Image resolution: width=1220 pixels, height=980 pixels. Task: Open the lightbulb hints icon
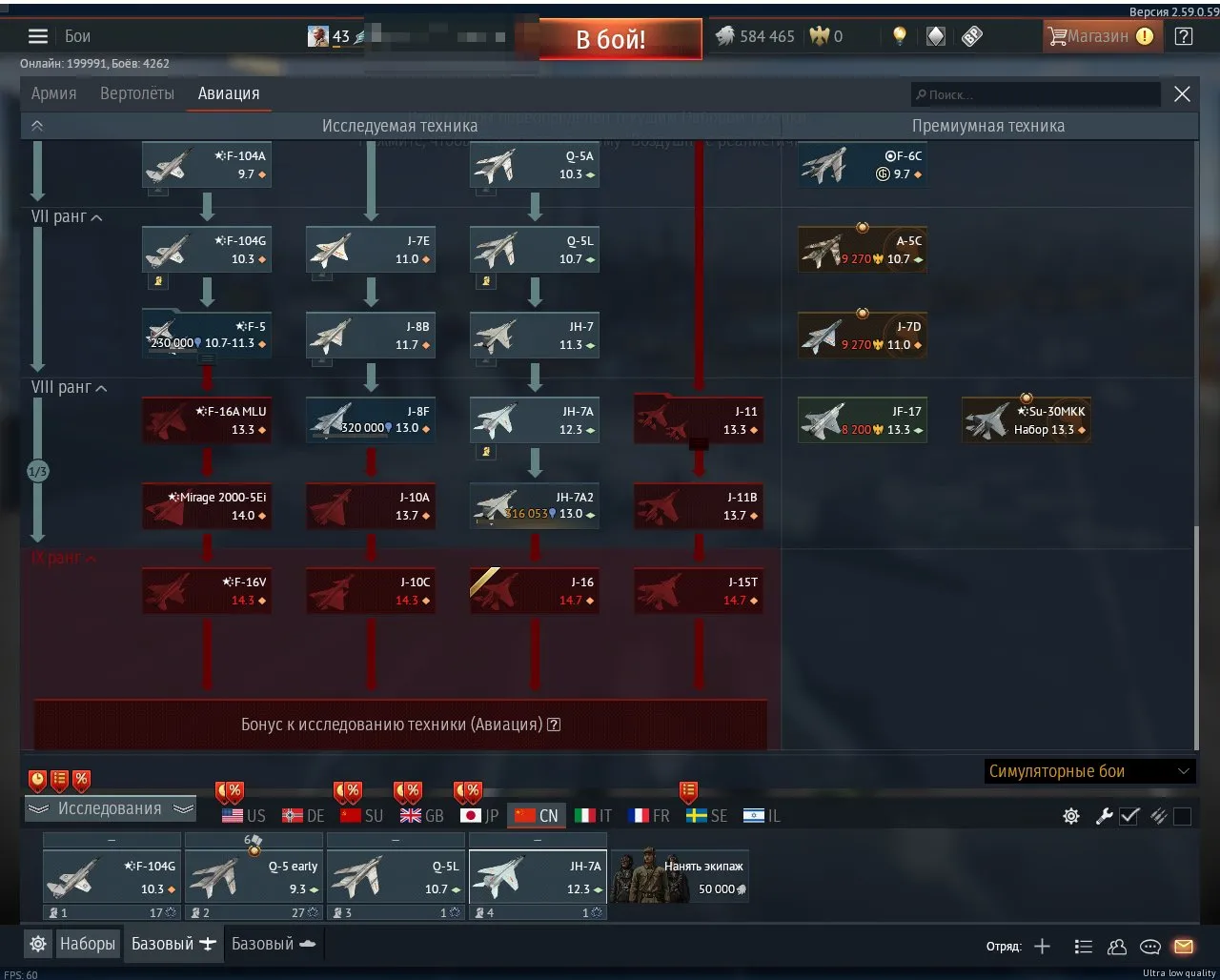coord(899,36)
